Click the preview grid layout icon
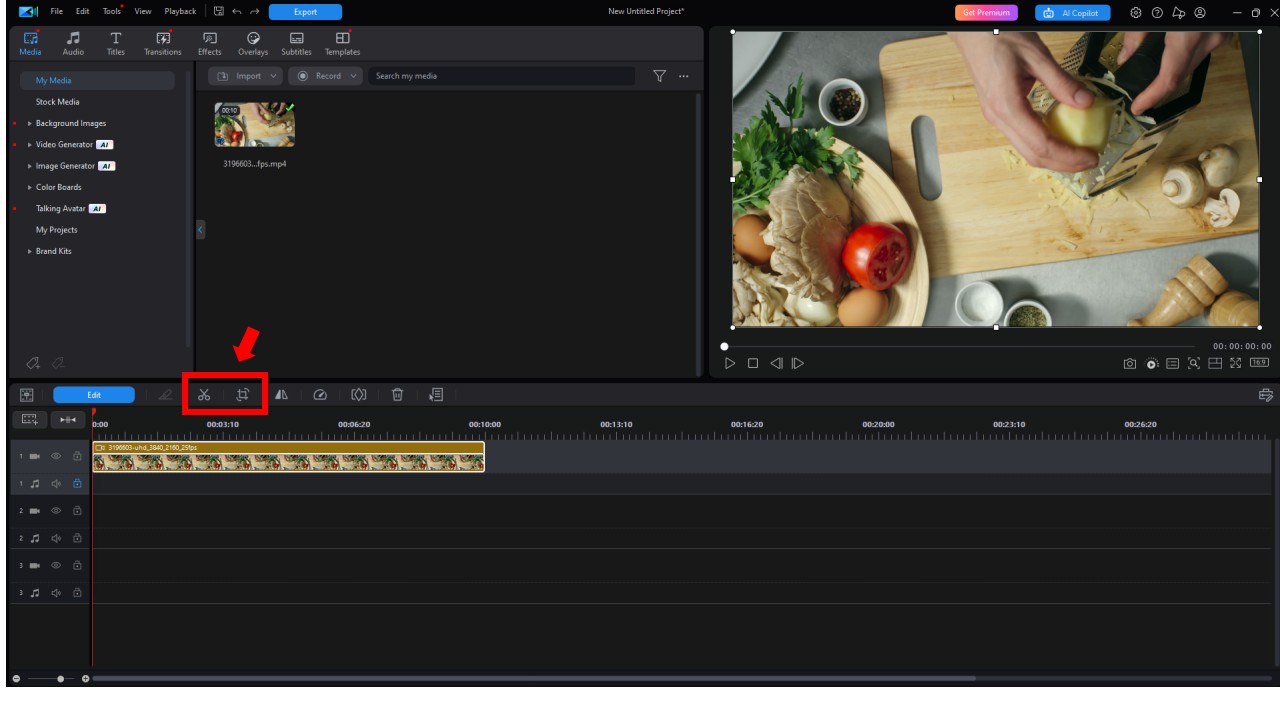This screenshot has height=720, width=1280. [x=1215, y=363]
